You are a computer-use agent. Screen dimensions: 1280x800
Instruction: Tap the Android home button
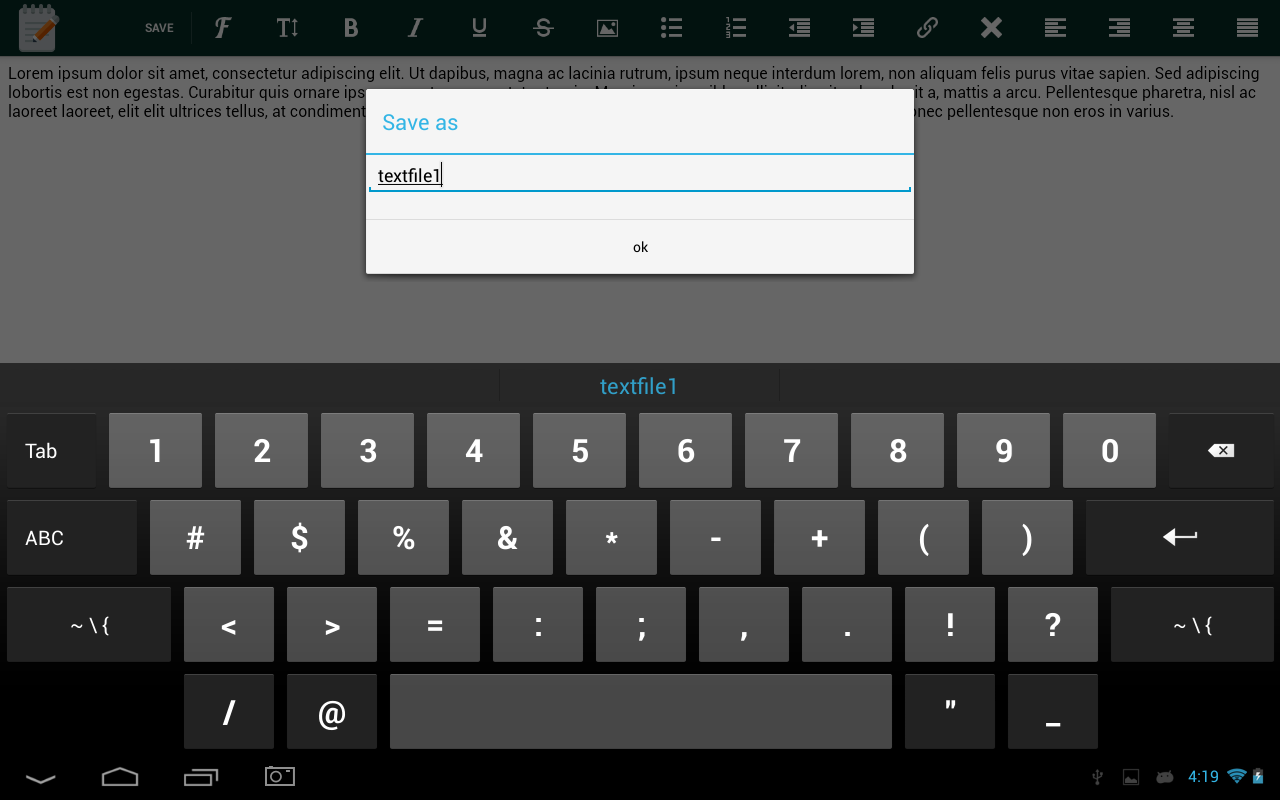click(120, 776)
